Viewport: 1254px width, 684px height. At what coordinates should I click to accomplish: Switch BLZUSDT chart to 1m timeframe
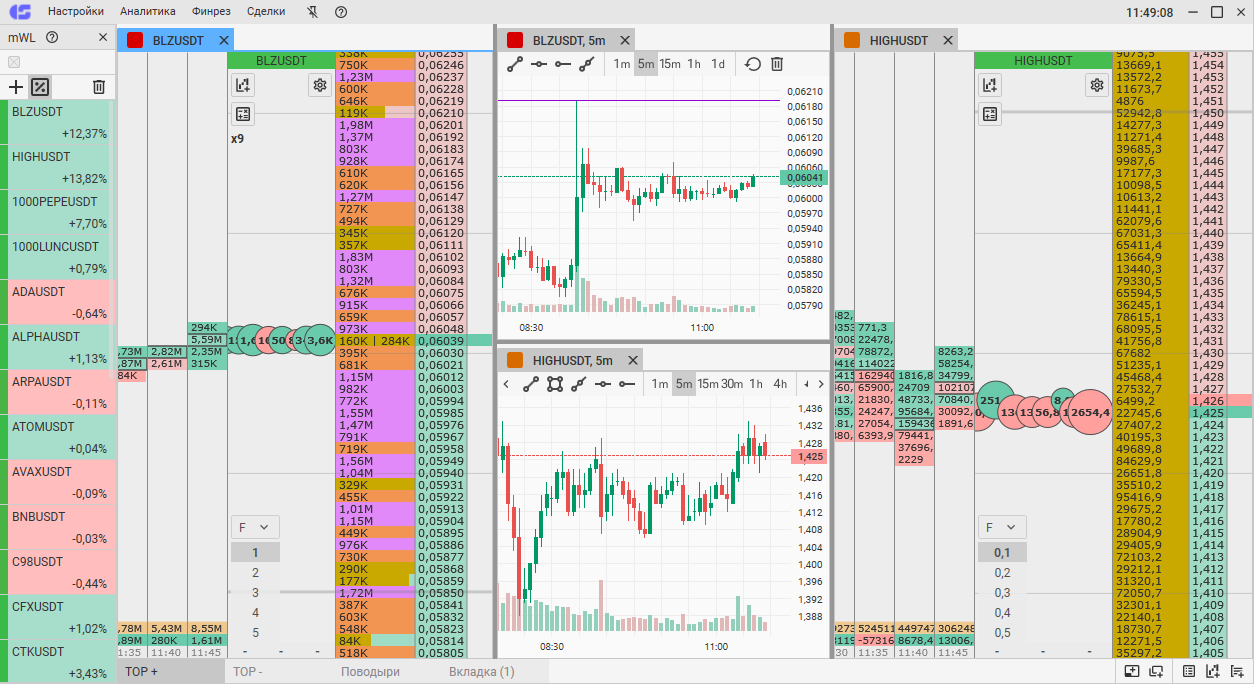[x=622, y=64]
